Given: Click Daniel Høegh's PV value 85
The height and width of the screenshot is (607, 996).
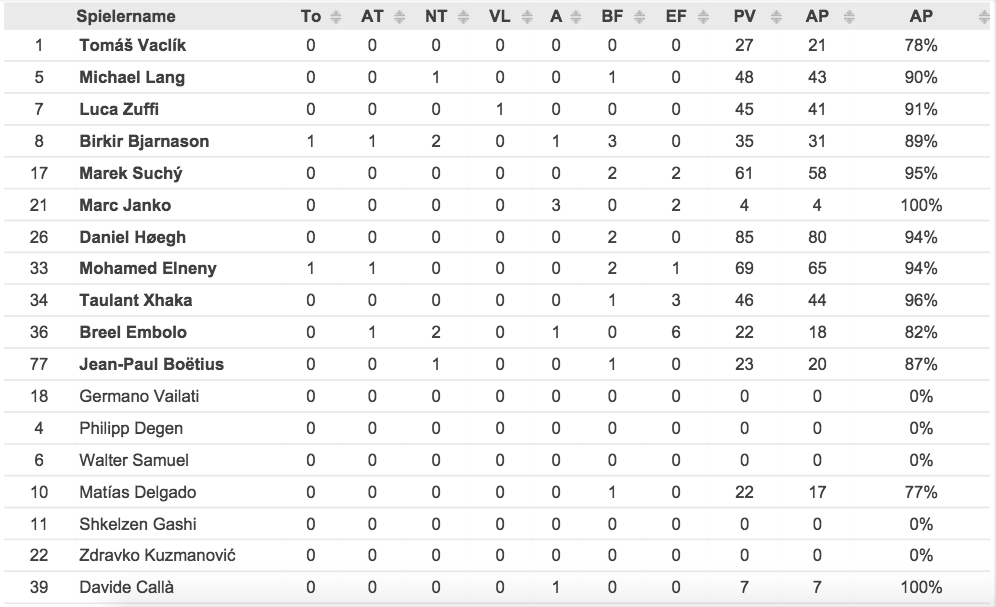Looking at the screenshot, I should (744, 237).
